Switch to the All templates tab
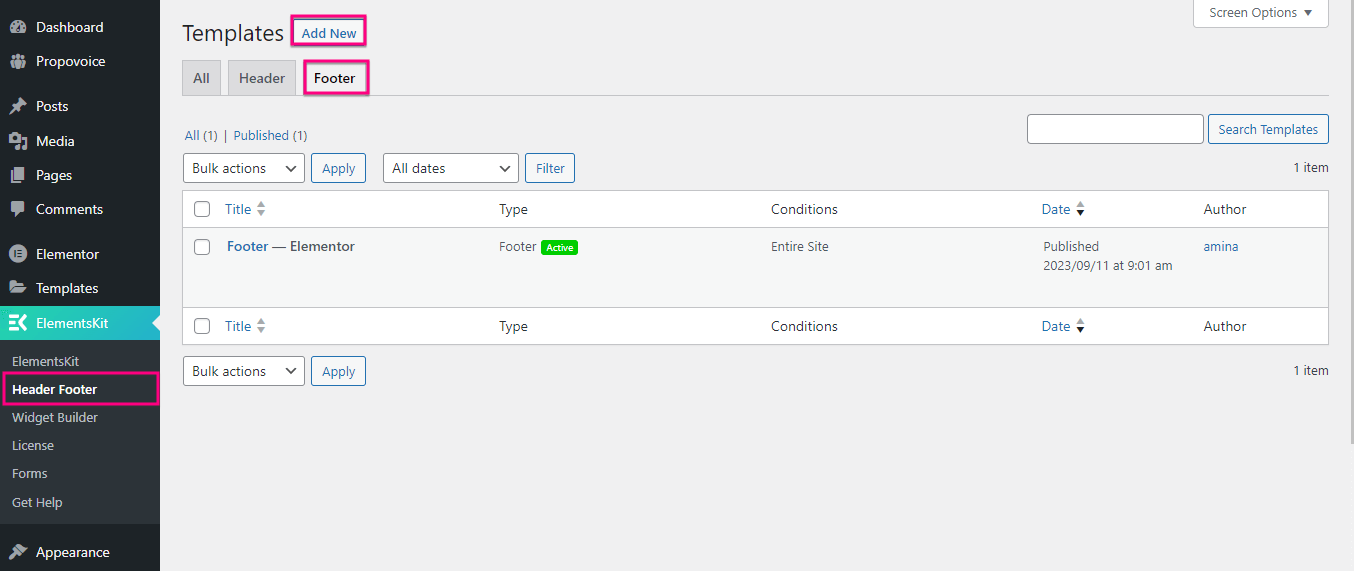The image size is (1354, 571). [x=202, y=78]
